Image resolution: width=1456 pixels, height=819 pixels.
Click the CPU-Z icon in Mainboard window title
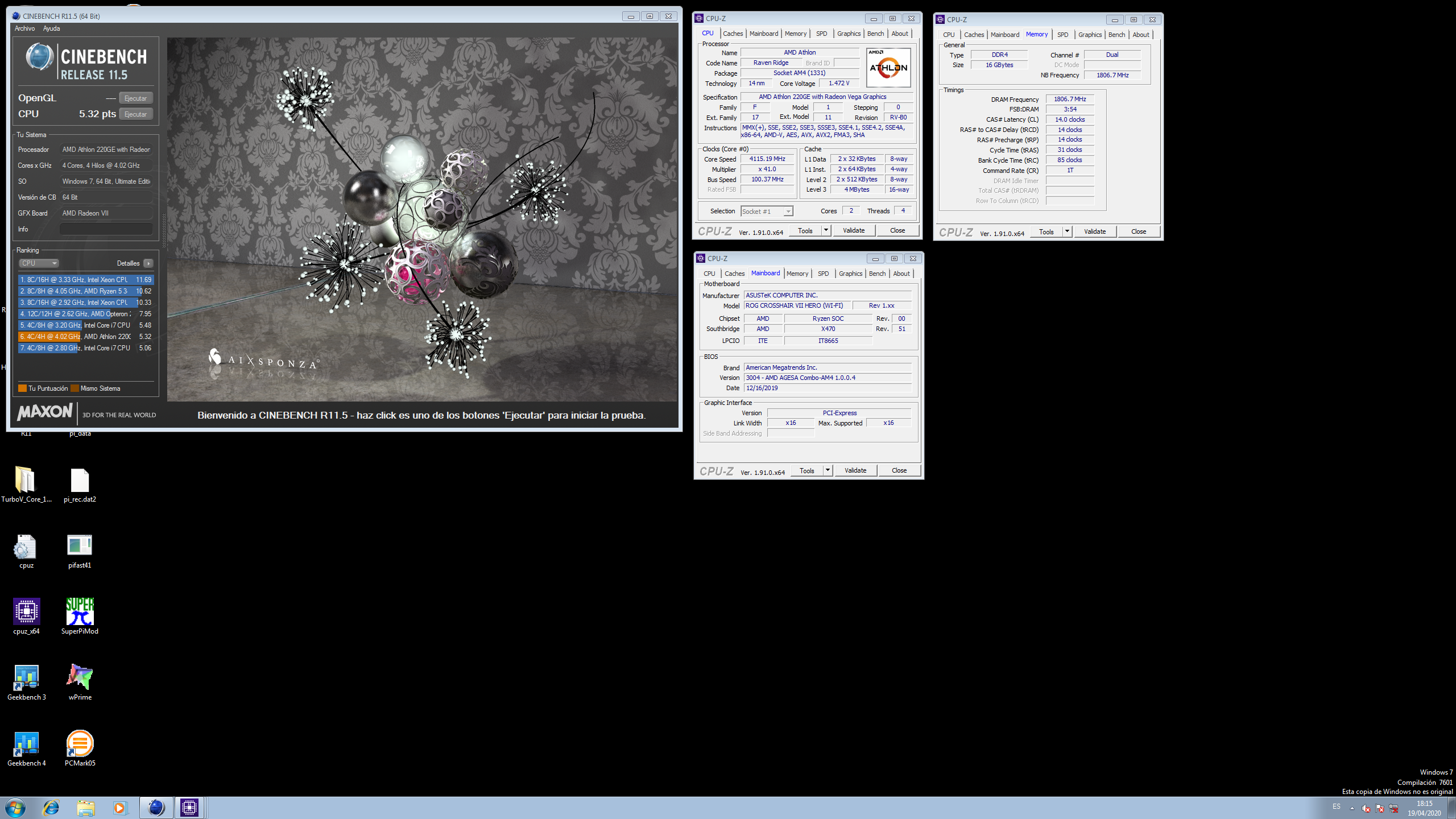[x=701, y=258]
